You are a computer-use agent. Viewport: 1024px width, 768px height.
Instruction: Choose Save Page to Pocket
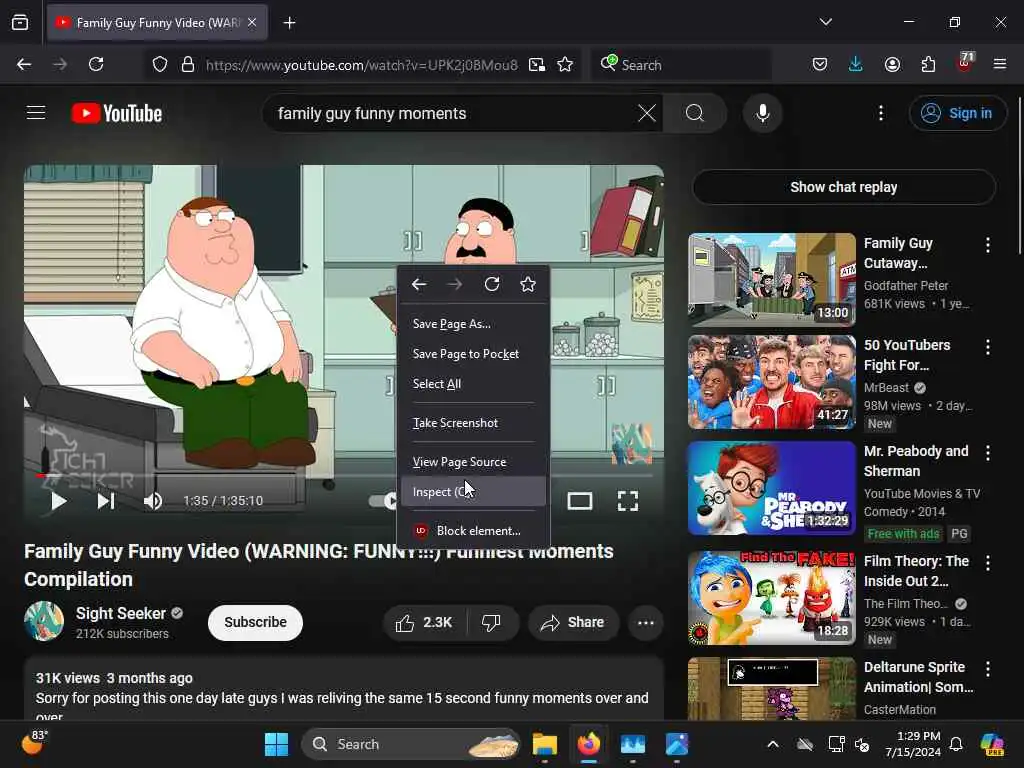[473, 354]
